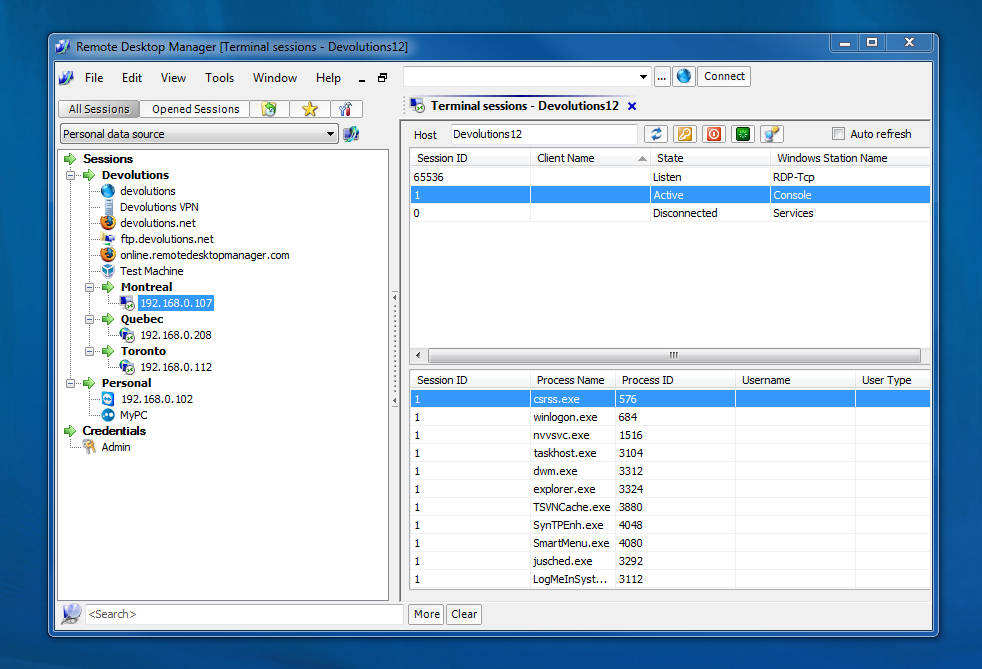Open the favorites star tab
982x669 pixels.
pos(309,109)
